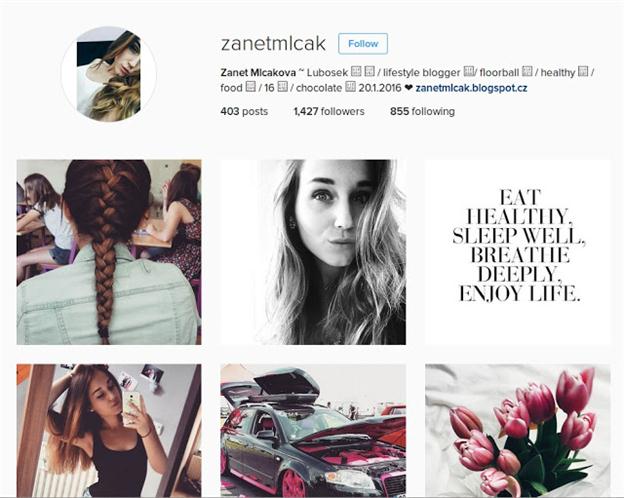Image resolution: width=624 pixels, height=498 pixels.
Task: Click the first emoji placeholder after Lubosek
Action: click(x=357, y=72)
